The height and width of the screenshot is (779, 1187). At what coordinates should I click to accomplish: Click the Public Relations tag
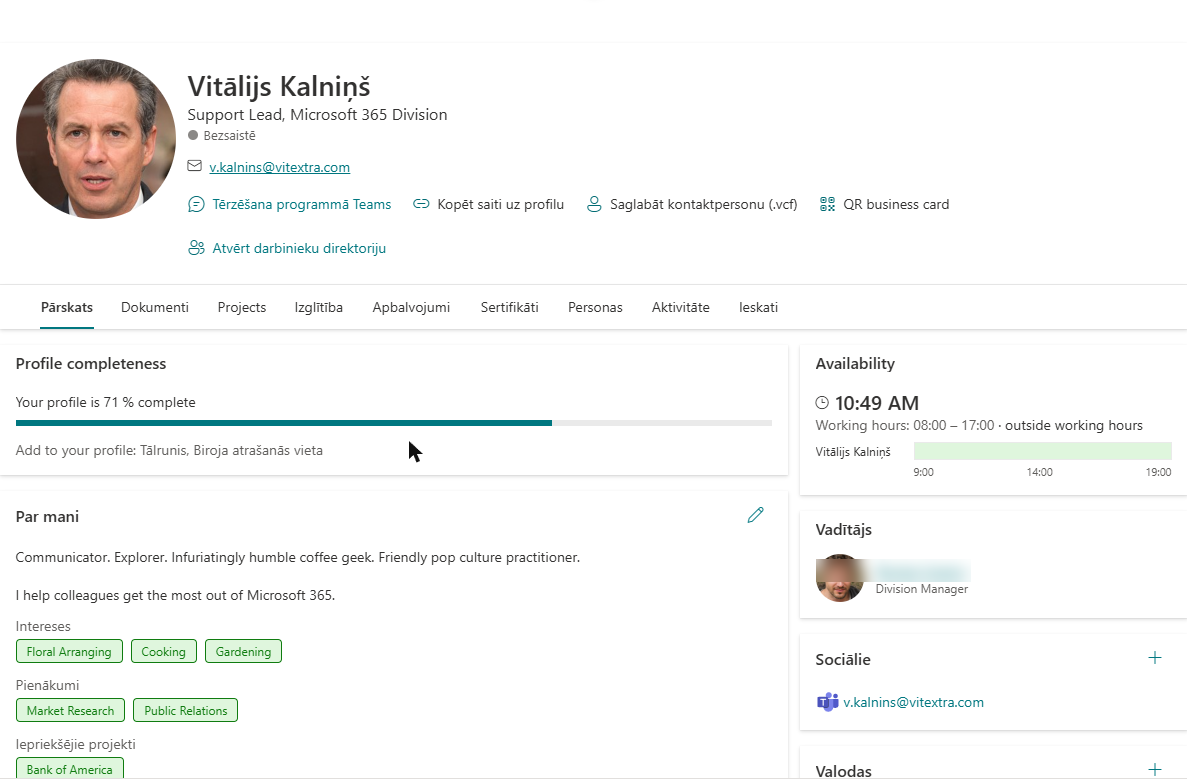tap(185, 710)
